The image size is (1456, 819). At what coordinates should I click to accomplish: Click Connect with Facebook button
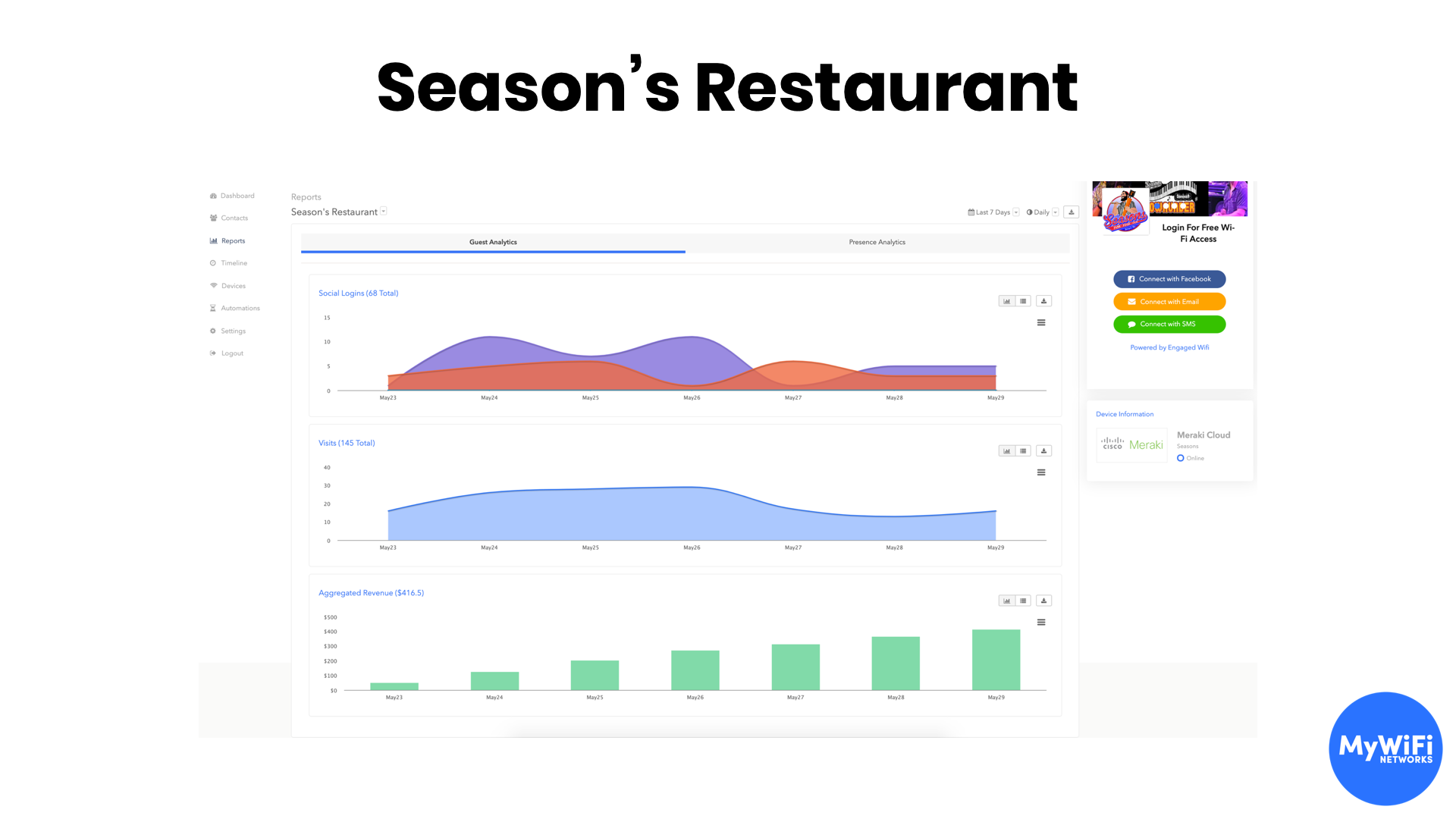pos(1169,279)
